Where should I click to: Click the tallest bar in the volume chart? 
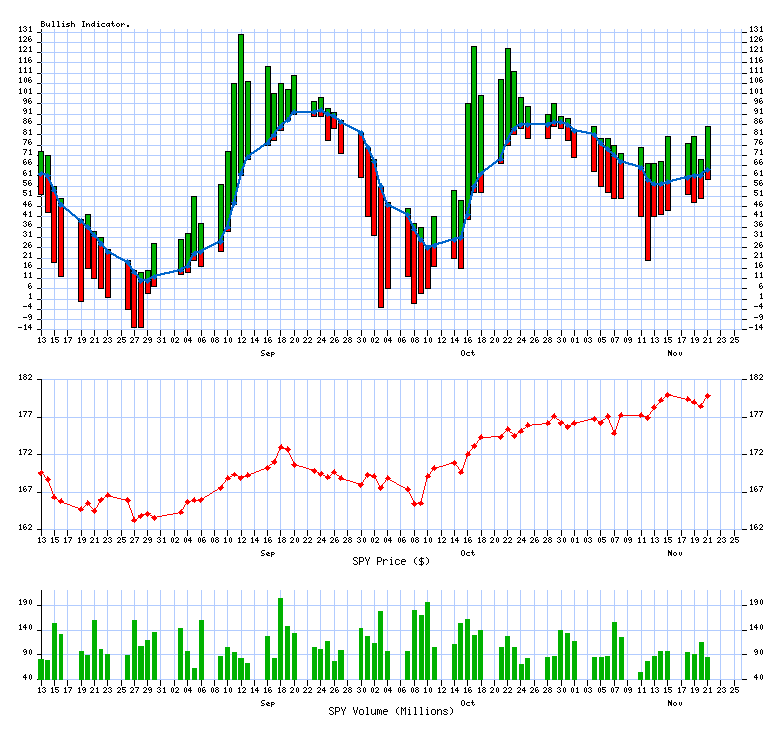(281, 638)
